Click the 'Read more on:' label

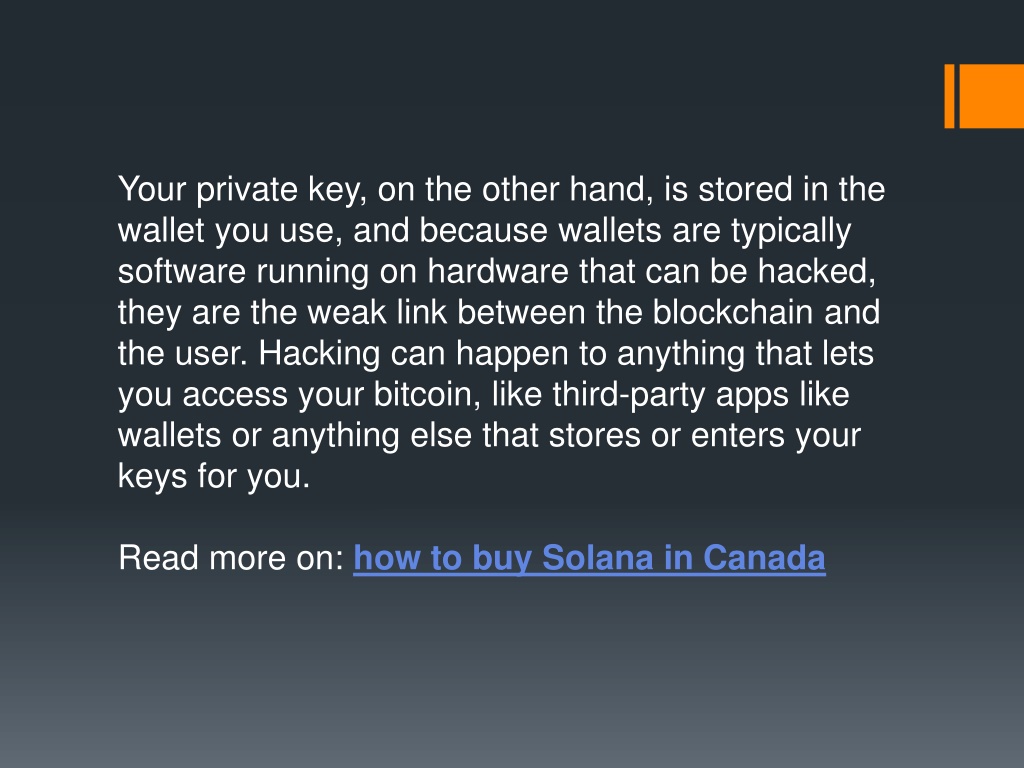pyautogui.click(x=231, y=558)
